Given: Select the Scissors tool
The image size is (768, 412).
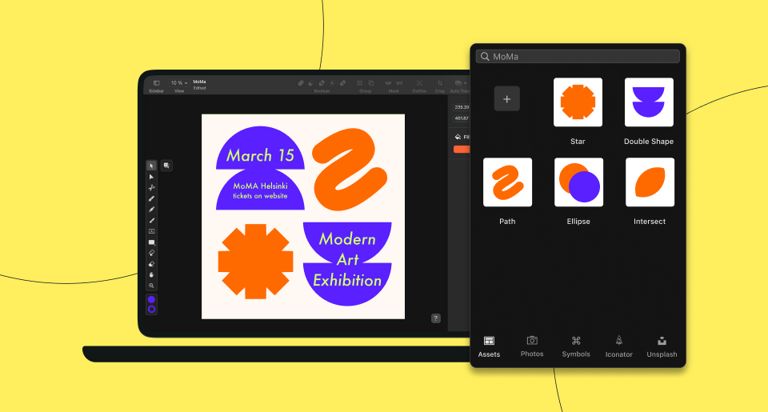Looking at the screenshot, I should click(151, 188).
